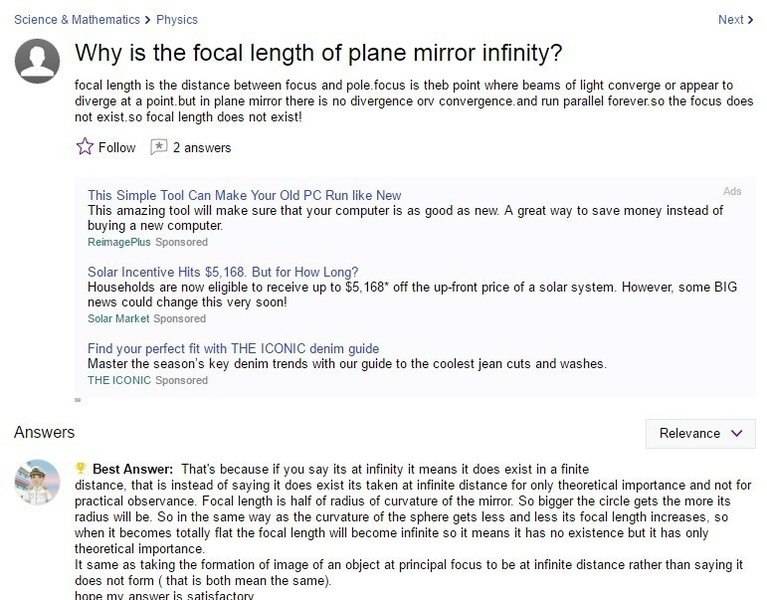Jump to the 2 answers link
The width and height of the screenshot is (767, 600).
pyautogui.click(x=202, y=147)
